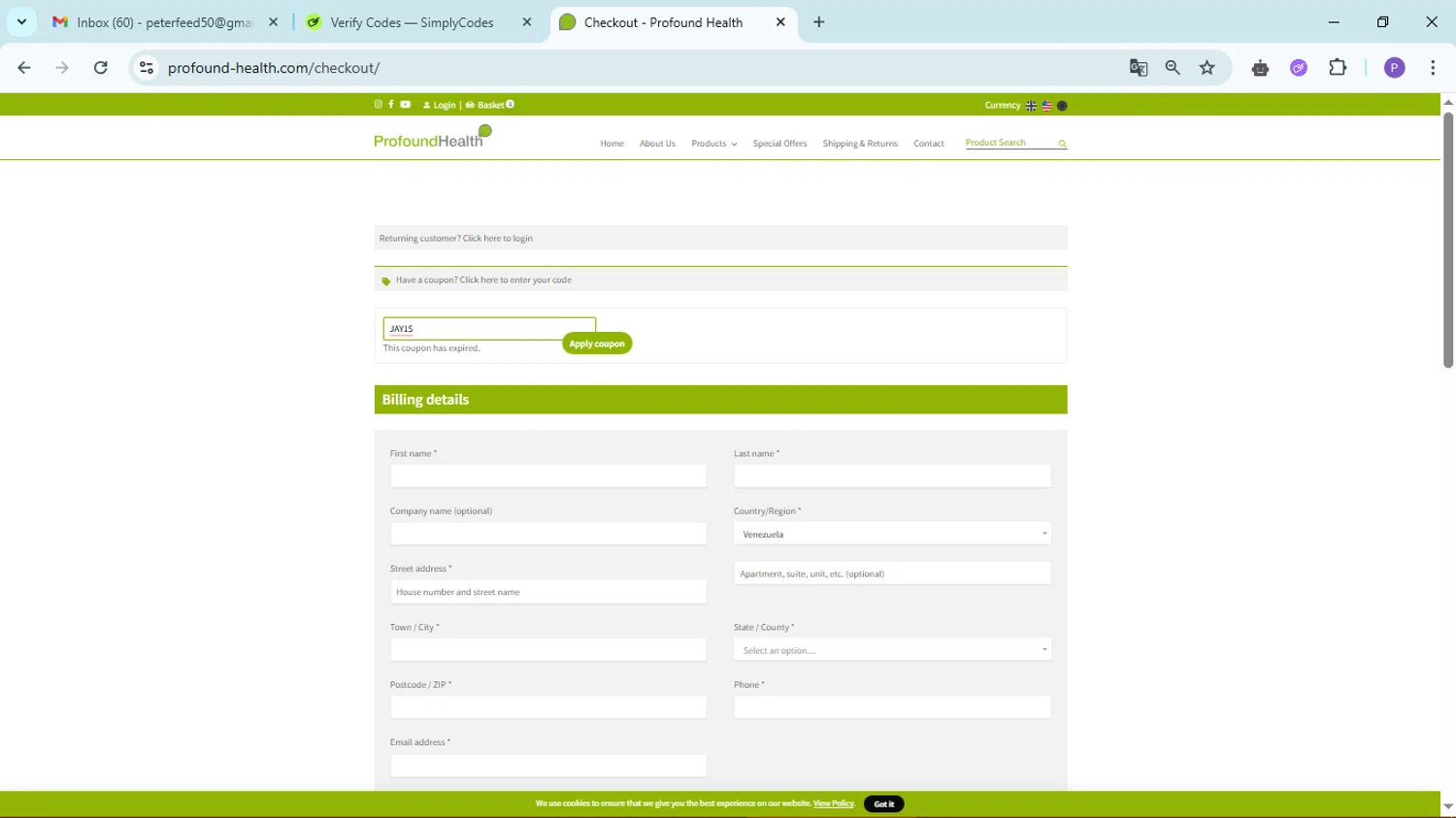Select the dark globe currency icon
This screenshot has width=1456, height=818.
pos(1062,106)
